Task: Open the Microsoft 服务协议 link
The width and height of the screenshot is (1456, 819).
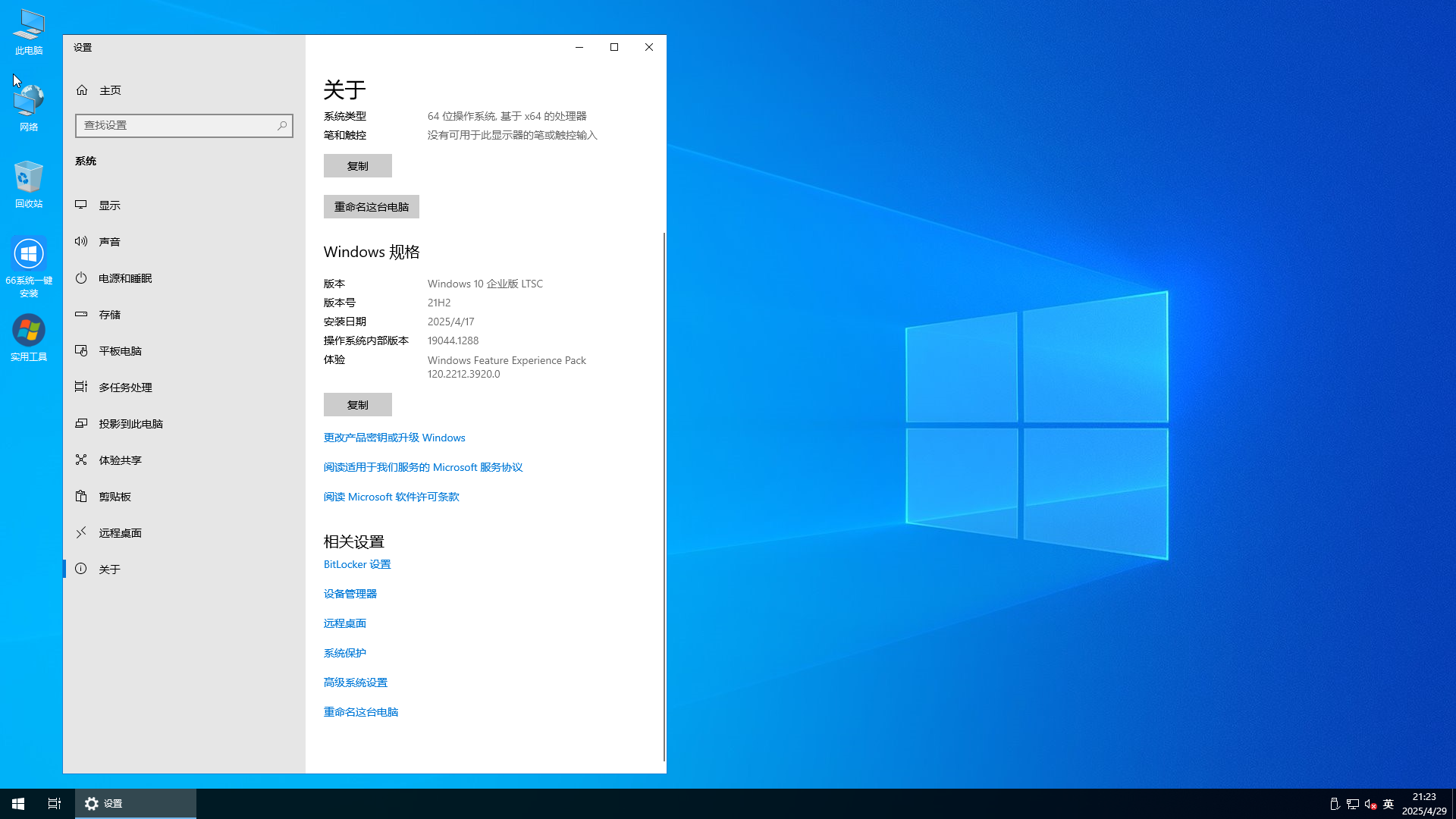Action: [x=423, y=468]
